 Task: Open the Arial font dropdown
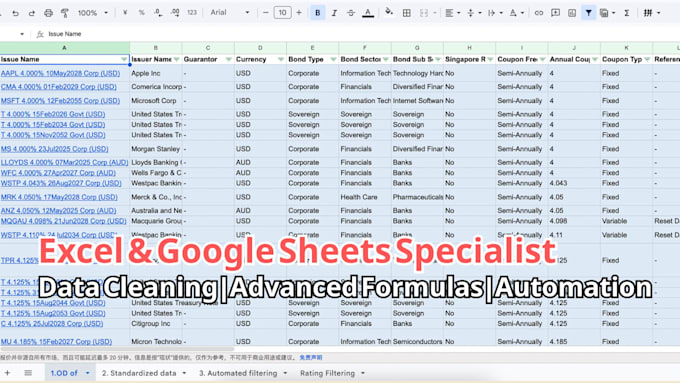click(230, 13)
